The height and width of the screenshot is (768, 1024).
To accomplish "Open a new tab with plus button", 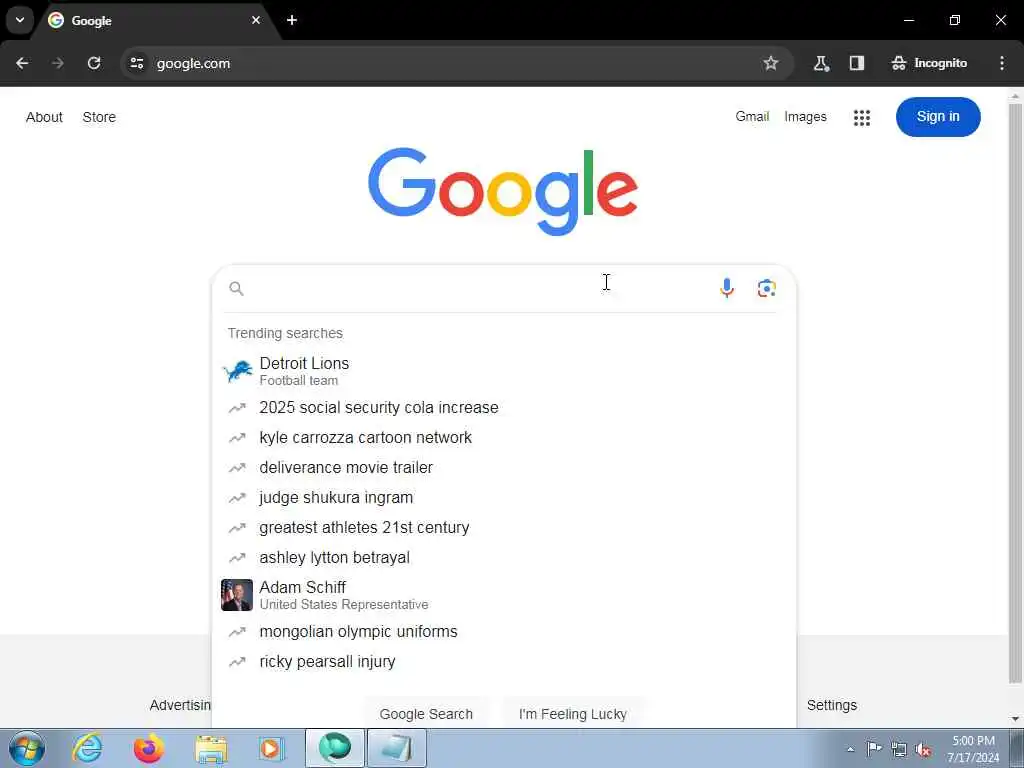I will (x=292, y=20).
